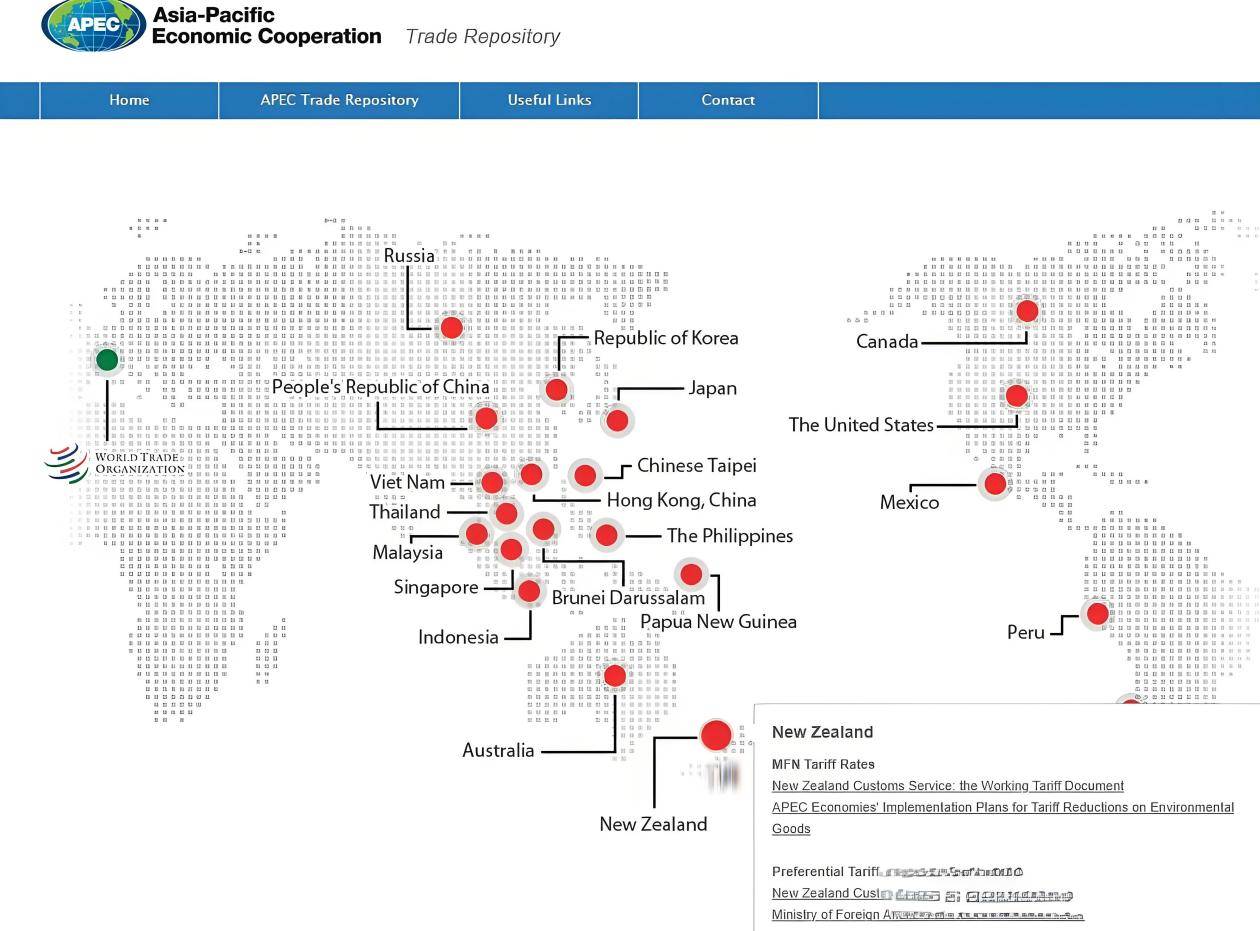
Task: Click the 'Thailand' text label
Action: [405, 512]
